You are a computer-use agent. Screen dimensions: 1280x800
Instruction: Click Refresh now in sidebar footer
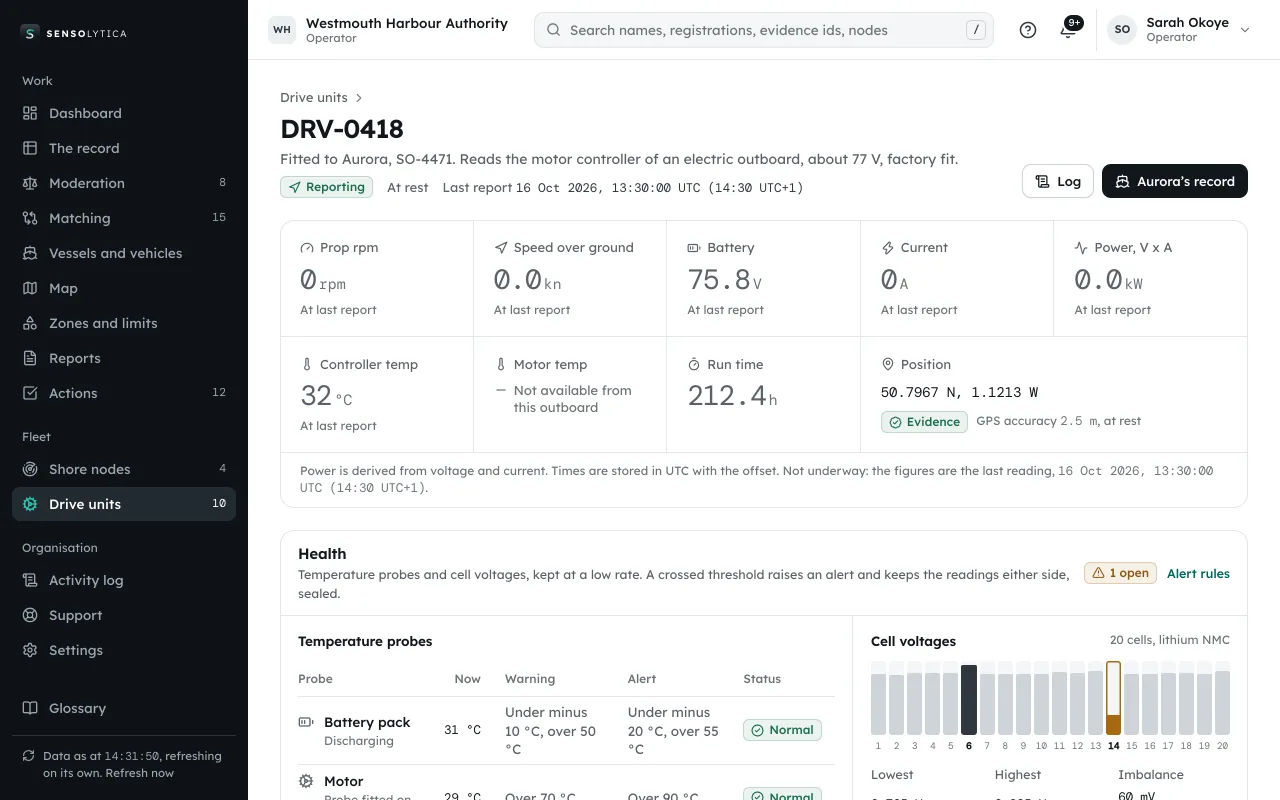pos(140,773)
